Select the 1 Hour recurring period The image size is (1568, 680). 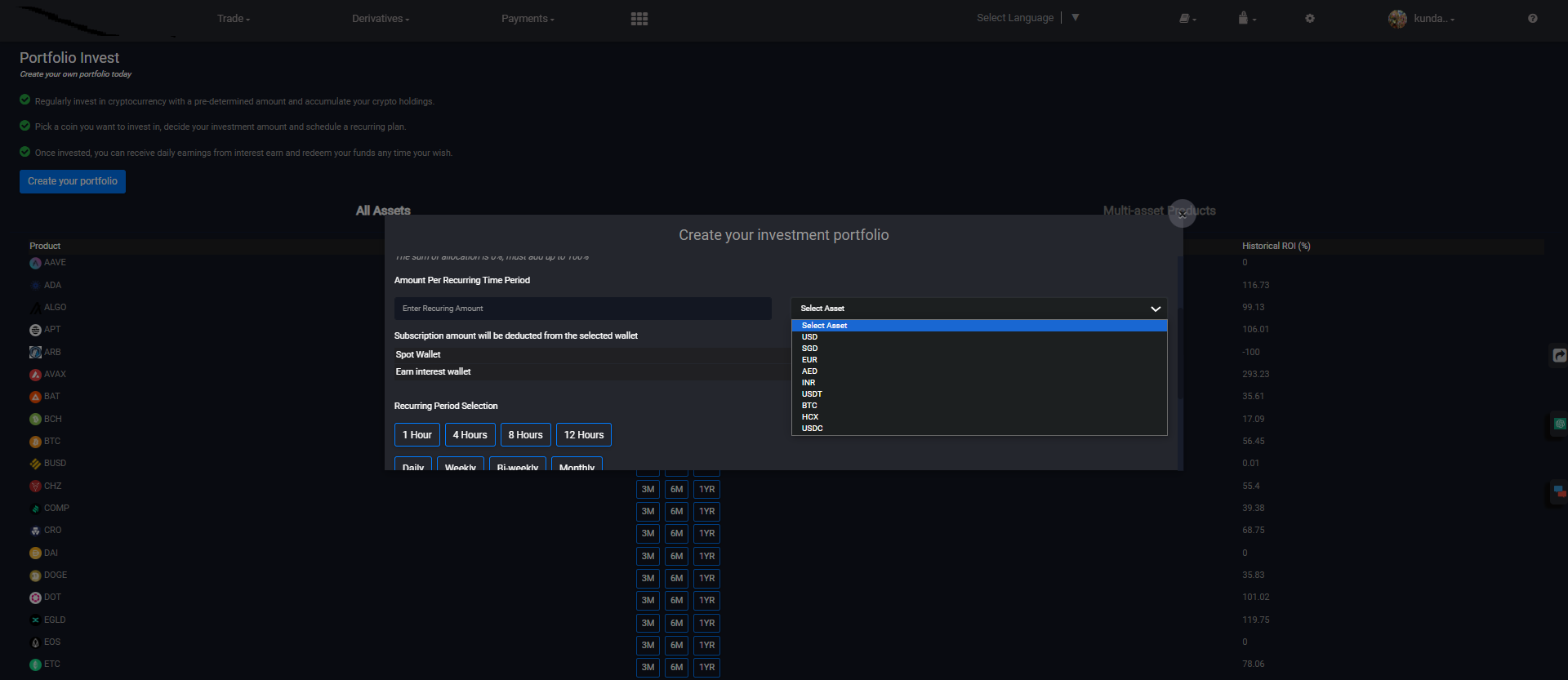416,435
